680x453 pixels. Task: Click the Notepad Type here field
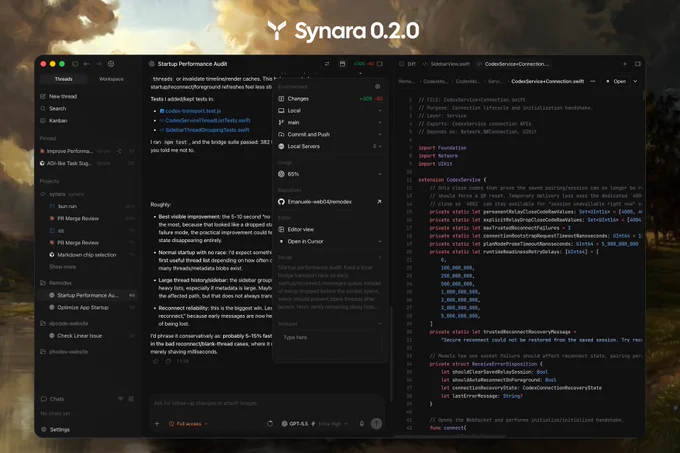point(330,344)
